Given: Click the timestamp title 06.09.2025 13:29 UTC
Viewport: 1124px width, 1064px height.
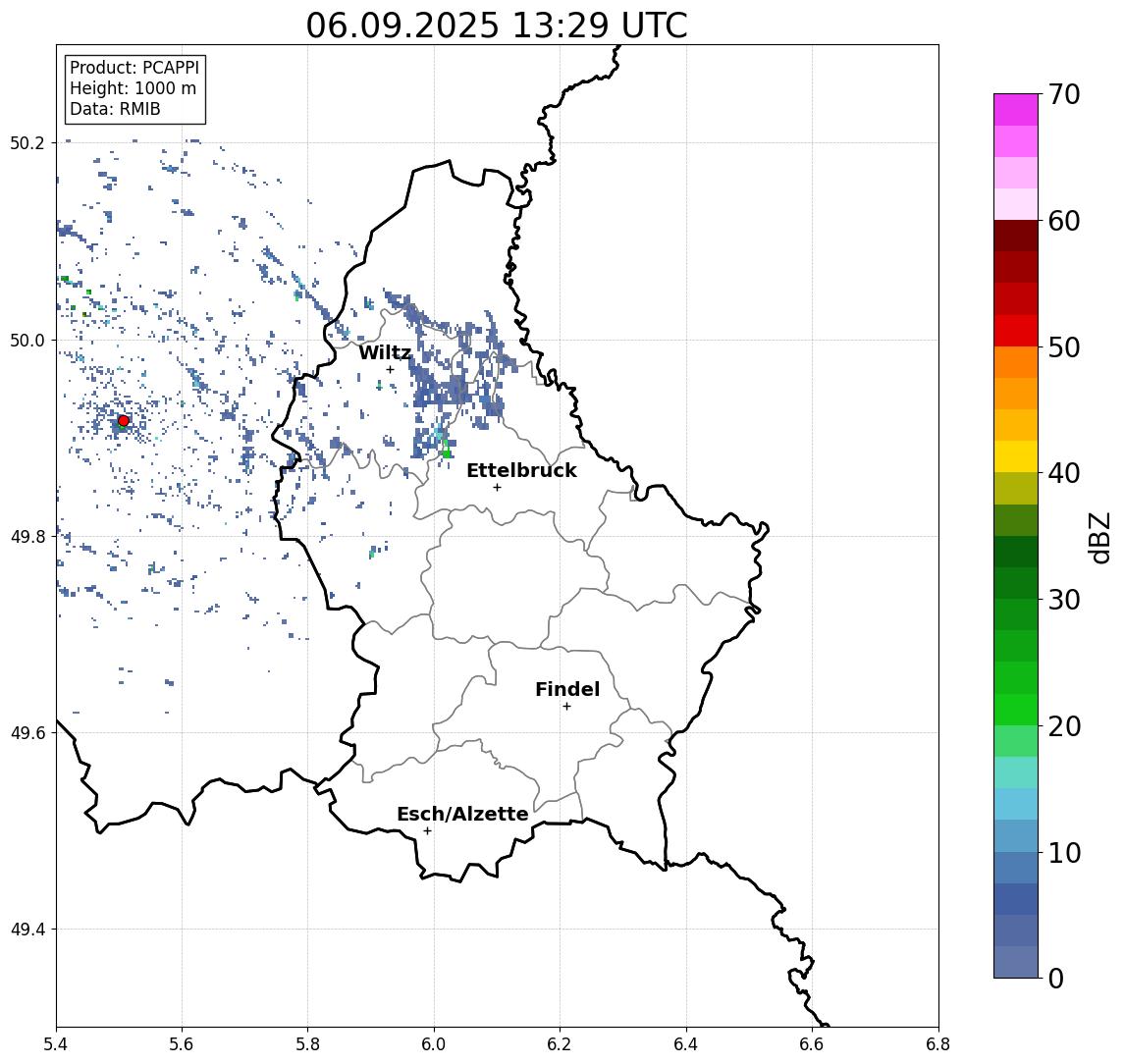Looking at the screenshot, I should click(x=497, y=26).
